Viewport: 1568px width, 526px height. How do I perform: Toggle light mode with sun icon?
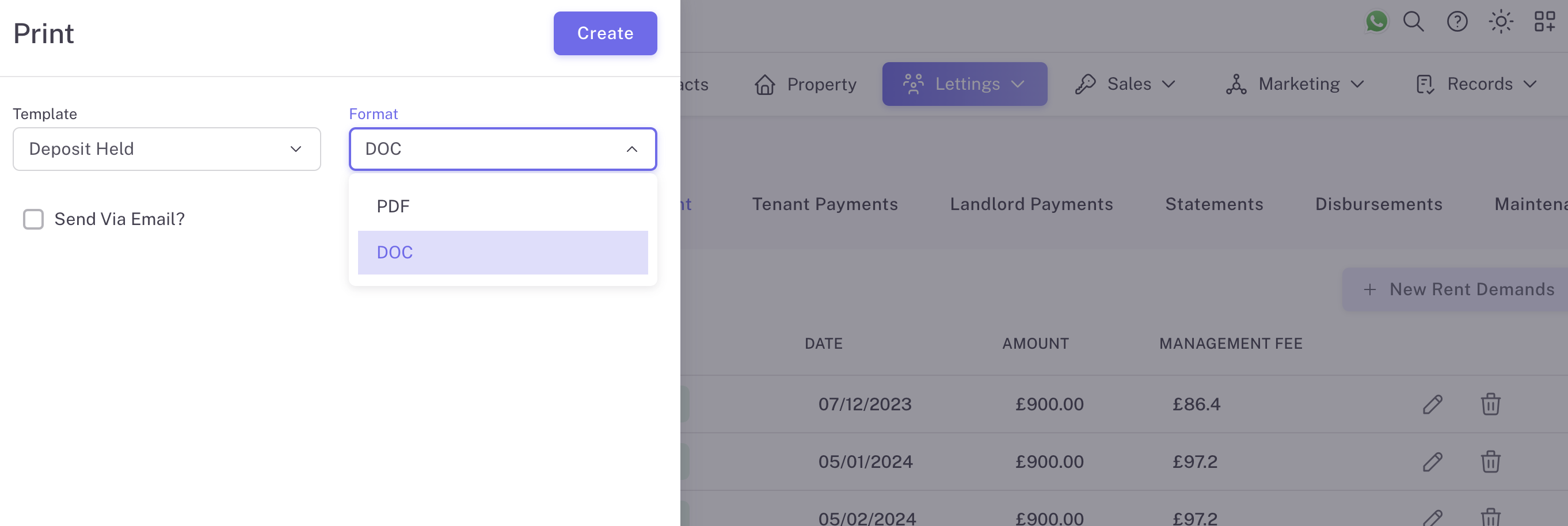pos(1501,22)
